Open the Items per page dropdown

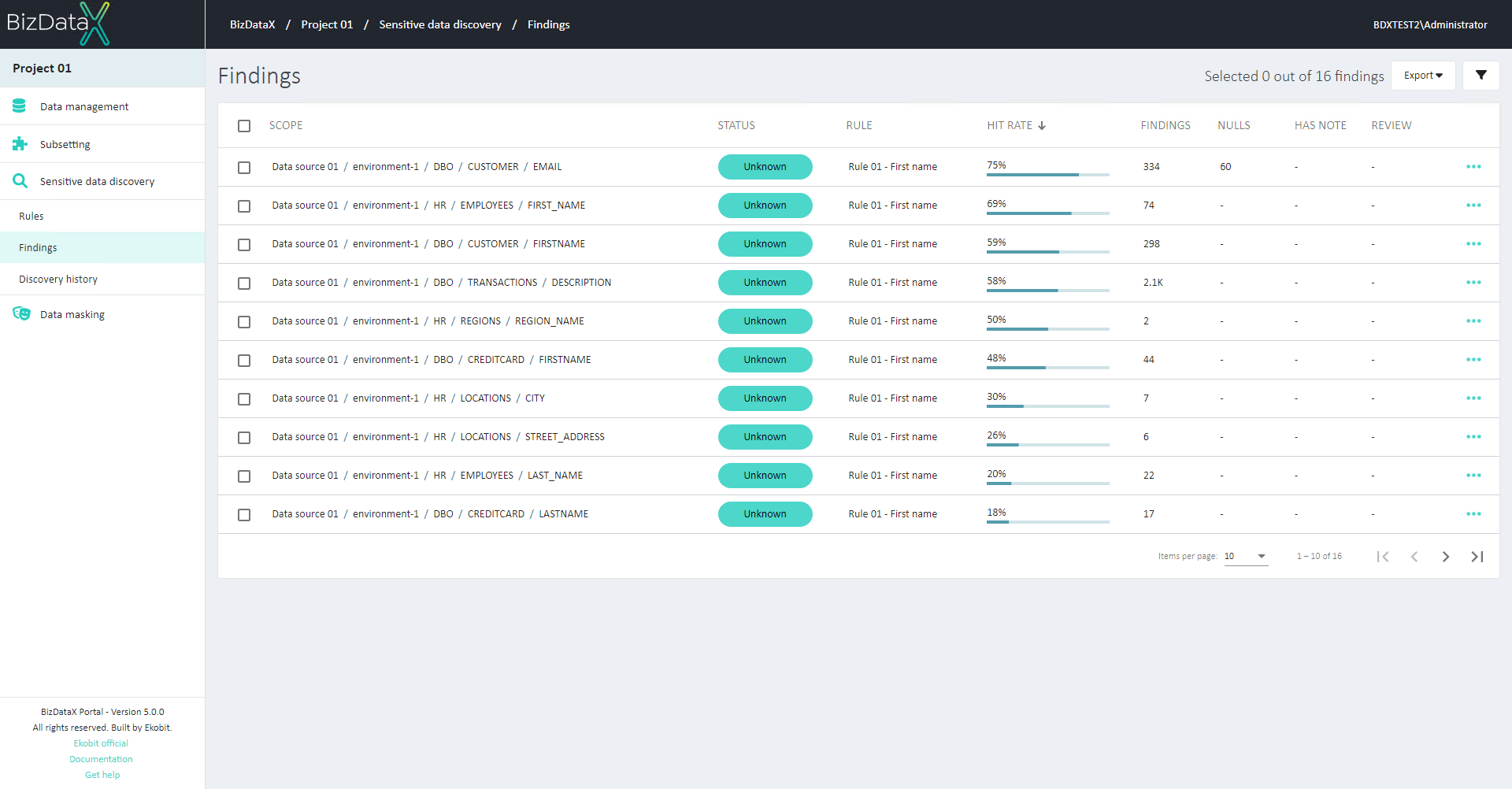(1246, 557)
